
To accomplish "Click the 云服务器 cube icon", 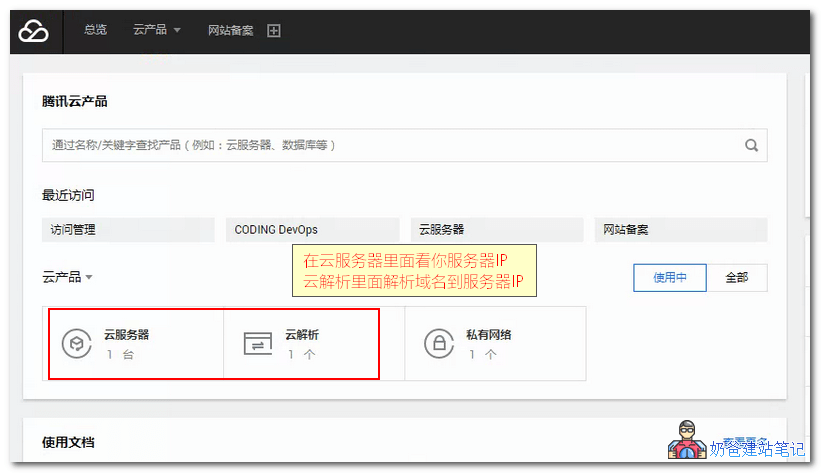I will tap(77, 344).
